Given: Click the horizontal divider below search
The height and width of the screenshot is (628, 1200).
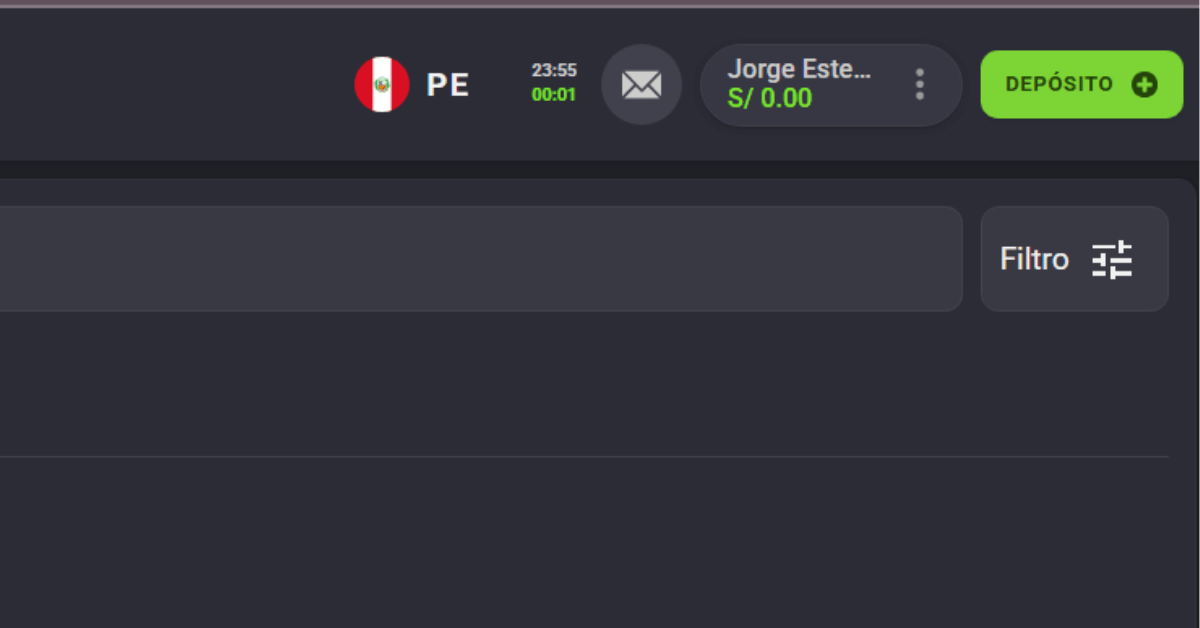Looking at the screenshot, I should tap(584, 457).
